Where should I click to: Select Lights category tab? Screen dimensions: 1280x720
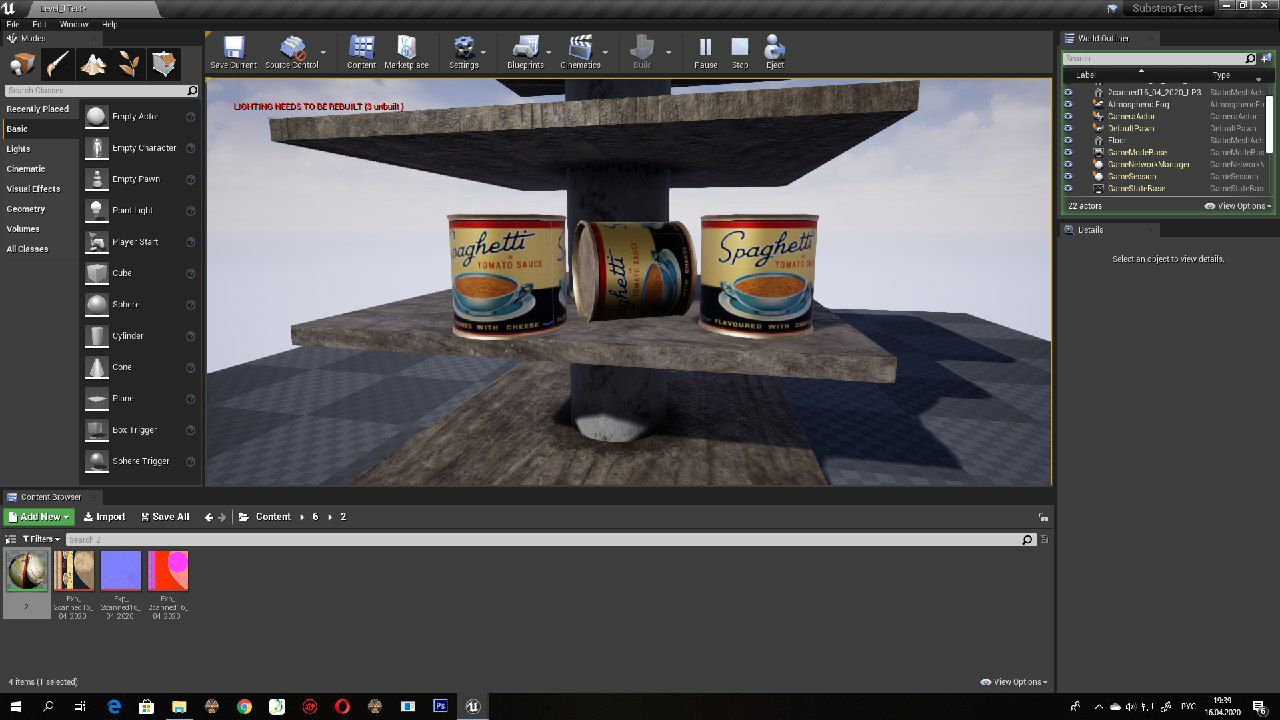pos(40,149)
